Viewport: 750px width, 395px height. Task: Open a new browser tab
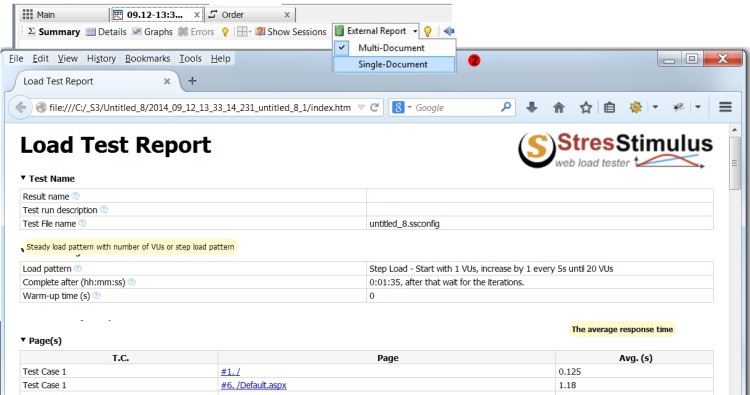192,81
